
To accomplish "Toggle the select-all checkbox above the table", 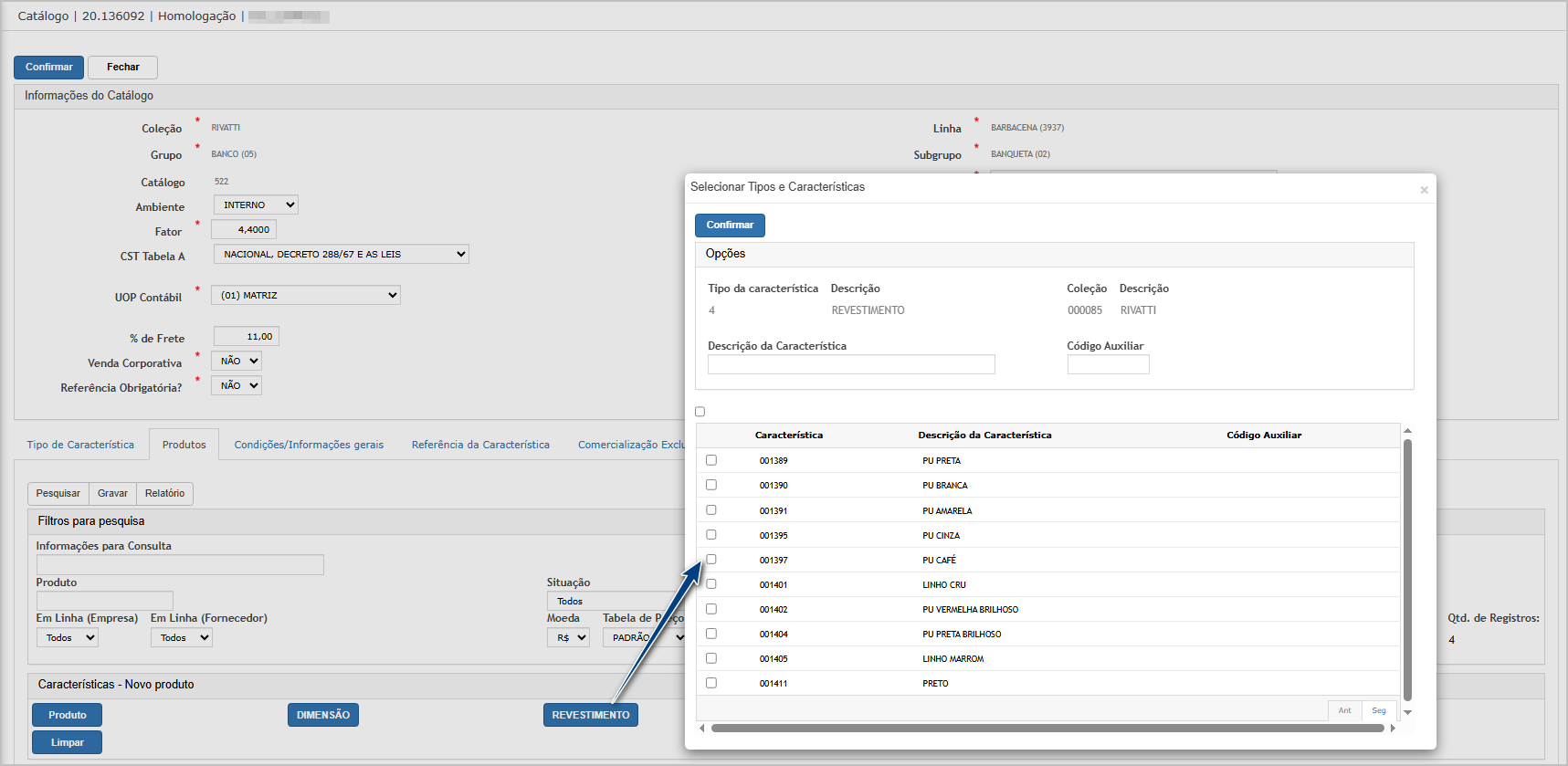I will [700, 412].
